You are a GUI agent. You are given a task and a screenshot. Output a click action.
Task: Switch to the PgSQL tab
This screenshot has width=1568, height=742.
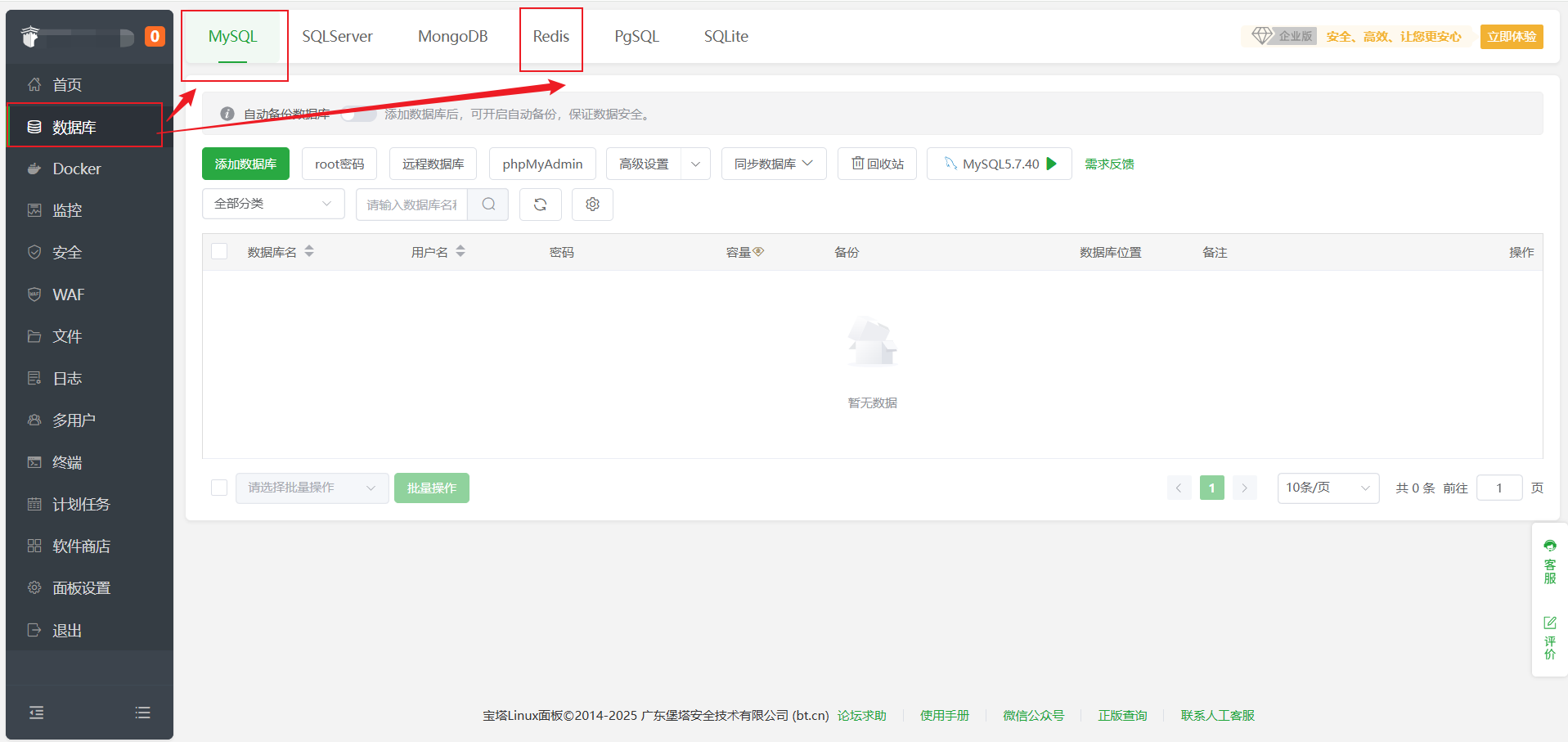pos(636,36)
